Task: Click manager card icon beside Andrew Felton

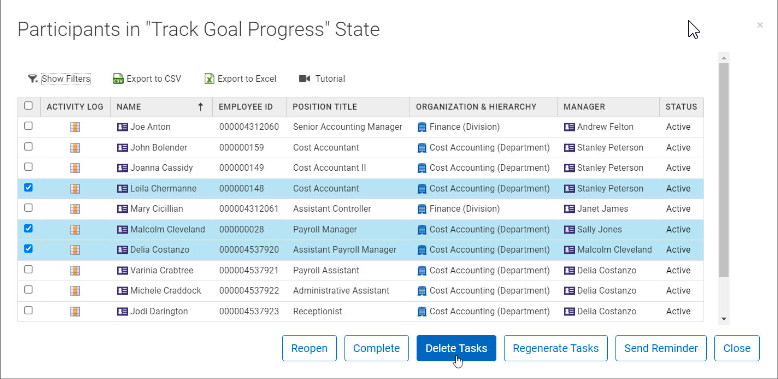Action: point(569,127)
